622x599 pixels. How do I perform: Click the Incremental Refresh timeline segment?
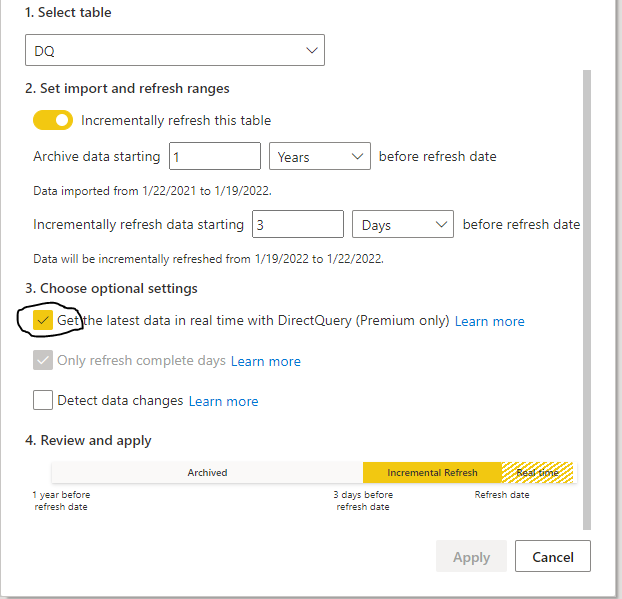(x=431, y=473)
